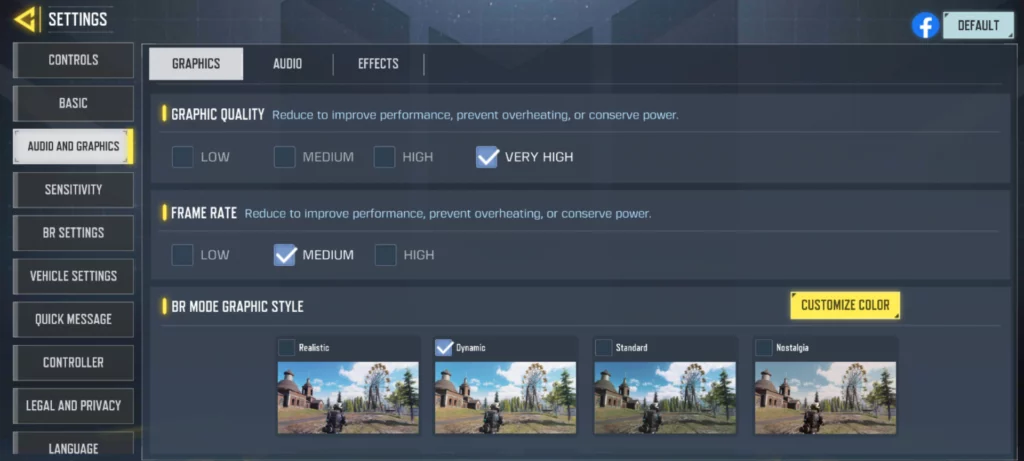Tick the Nostalgia style checkbox

[765, 348]
